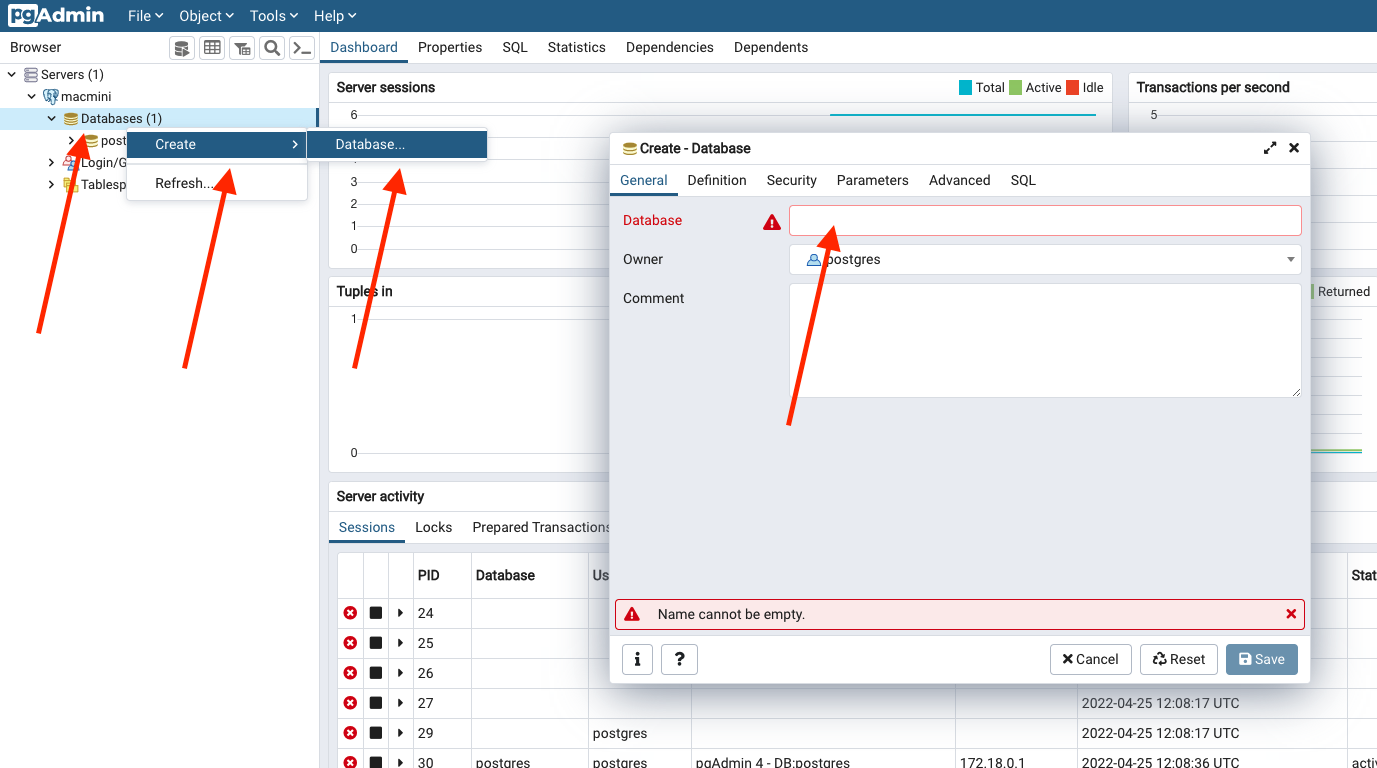Select Create in the context menu
This screenshot has width=1377, height=768.
[x=216, y=144]
